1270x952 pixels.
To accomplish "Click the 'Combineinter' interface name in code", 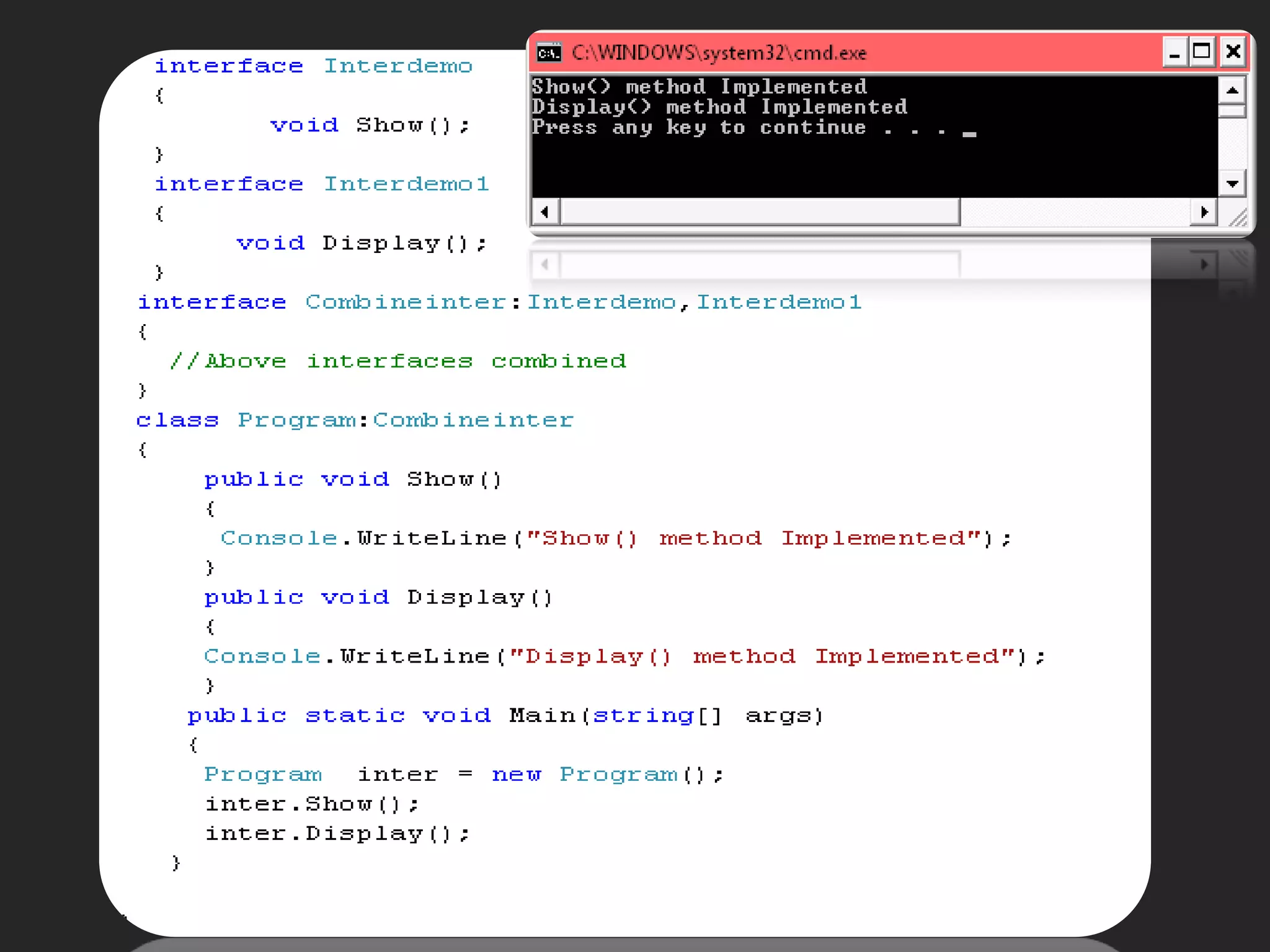I will pyautogui.click(x=406, y=302).
